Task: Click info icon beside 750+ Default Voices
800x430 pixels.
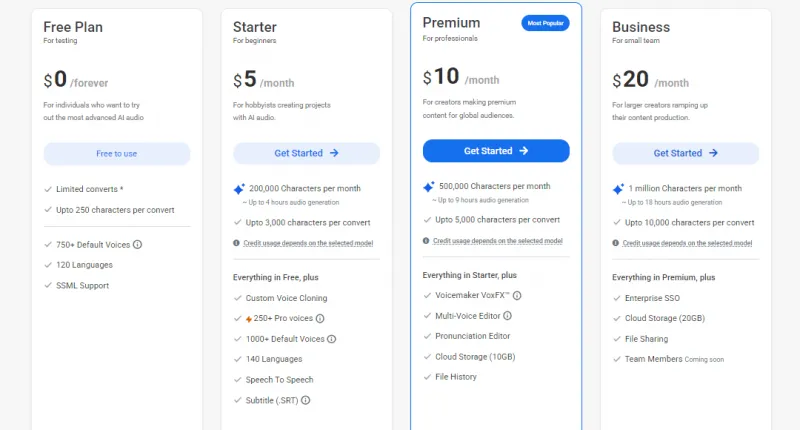Action: click(x=138, y=244)
